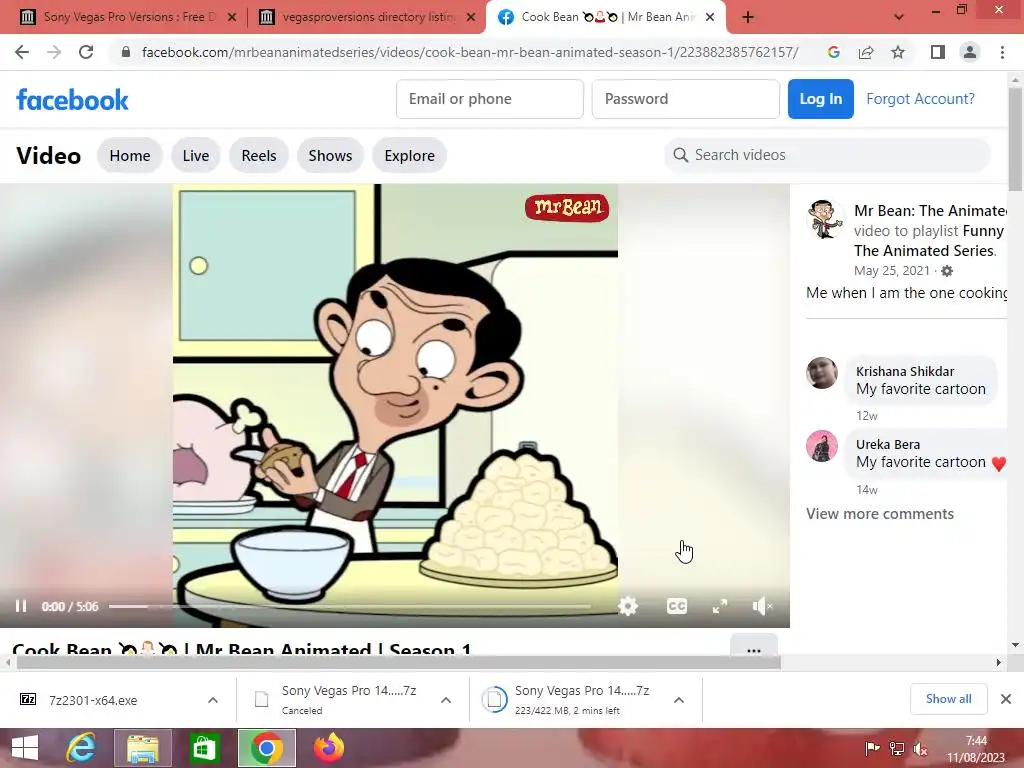This screenshot has width=1024, height=768.
Task: Share this page icon
Action: (866, 52)
